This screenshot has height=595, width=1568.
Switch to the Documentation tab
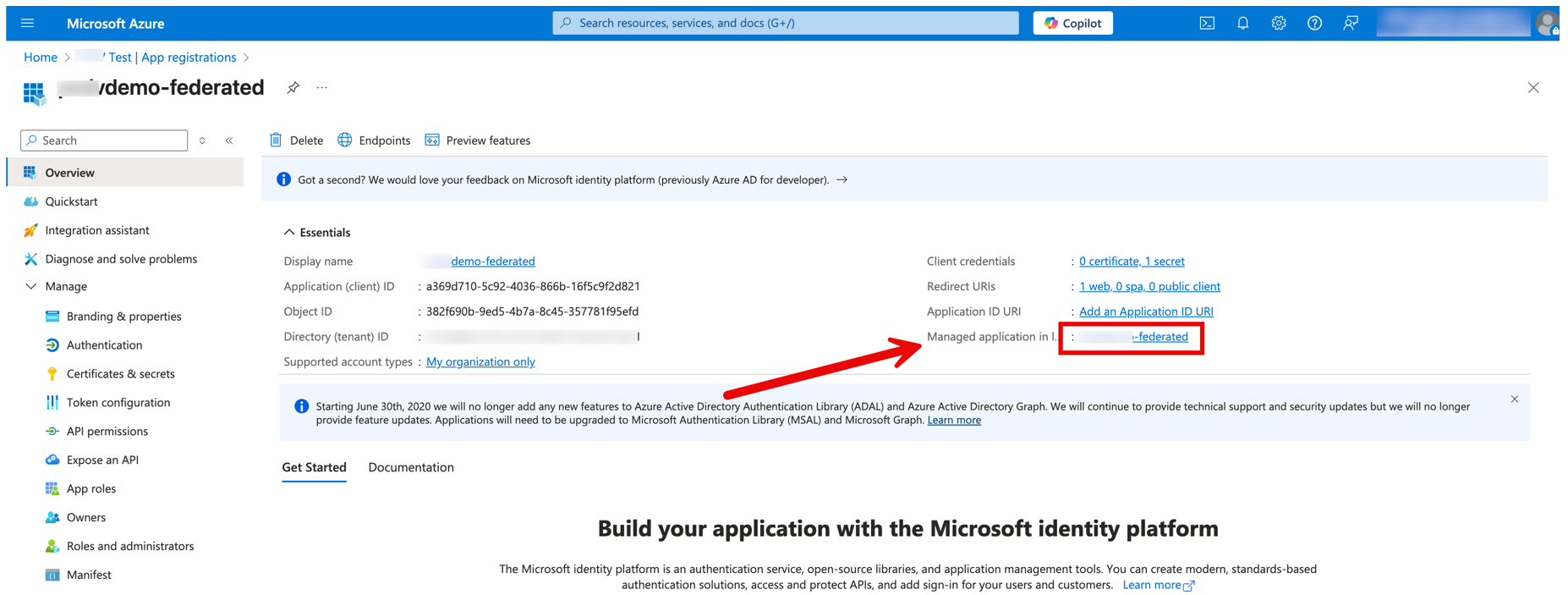tap(411, 467)
